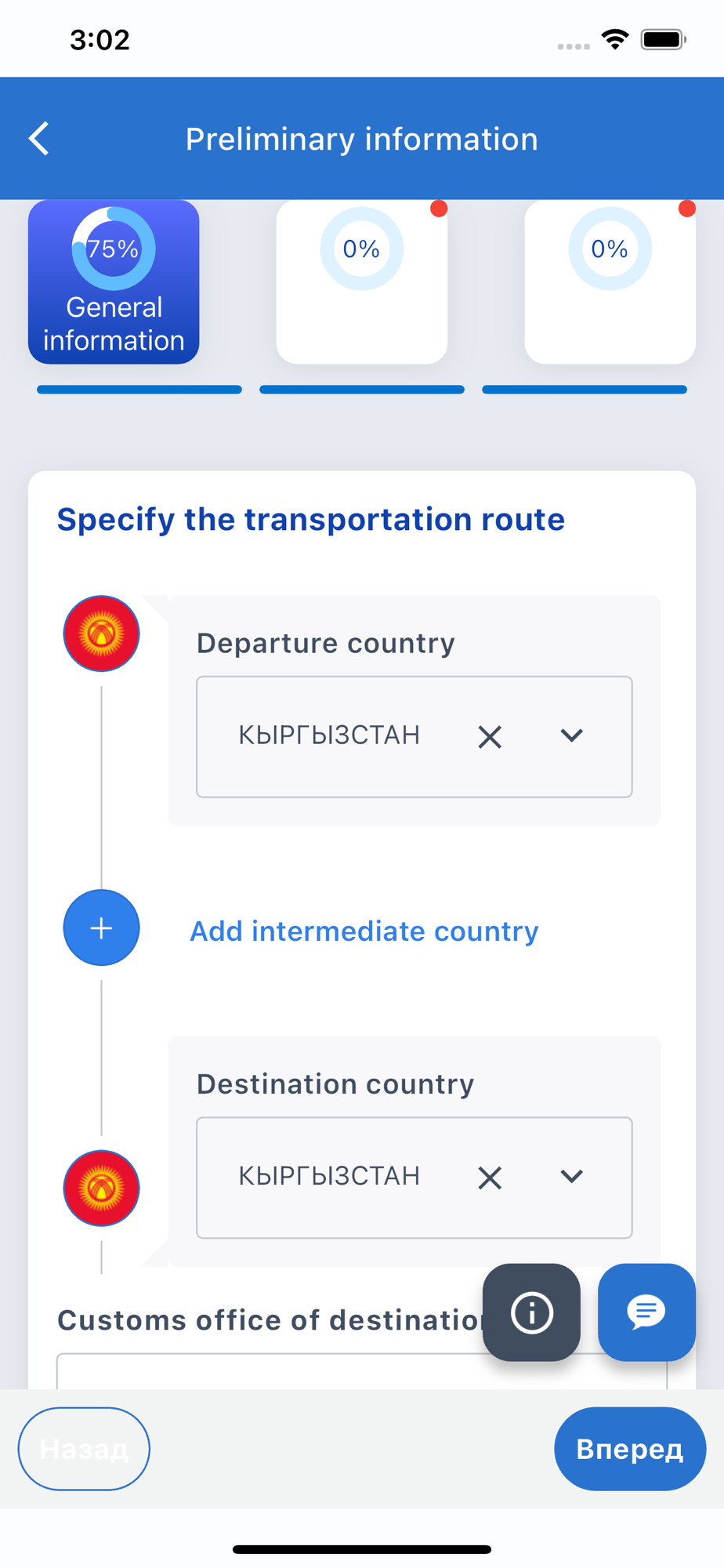Clear the Destination country selection
This screenshot has width=724, height=1568.
click(490, 1178)
